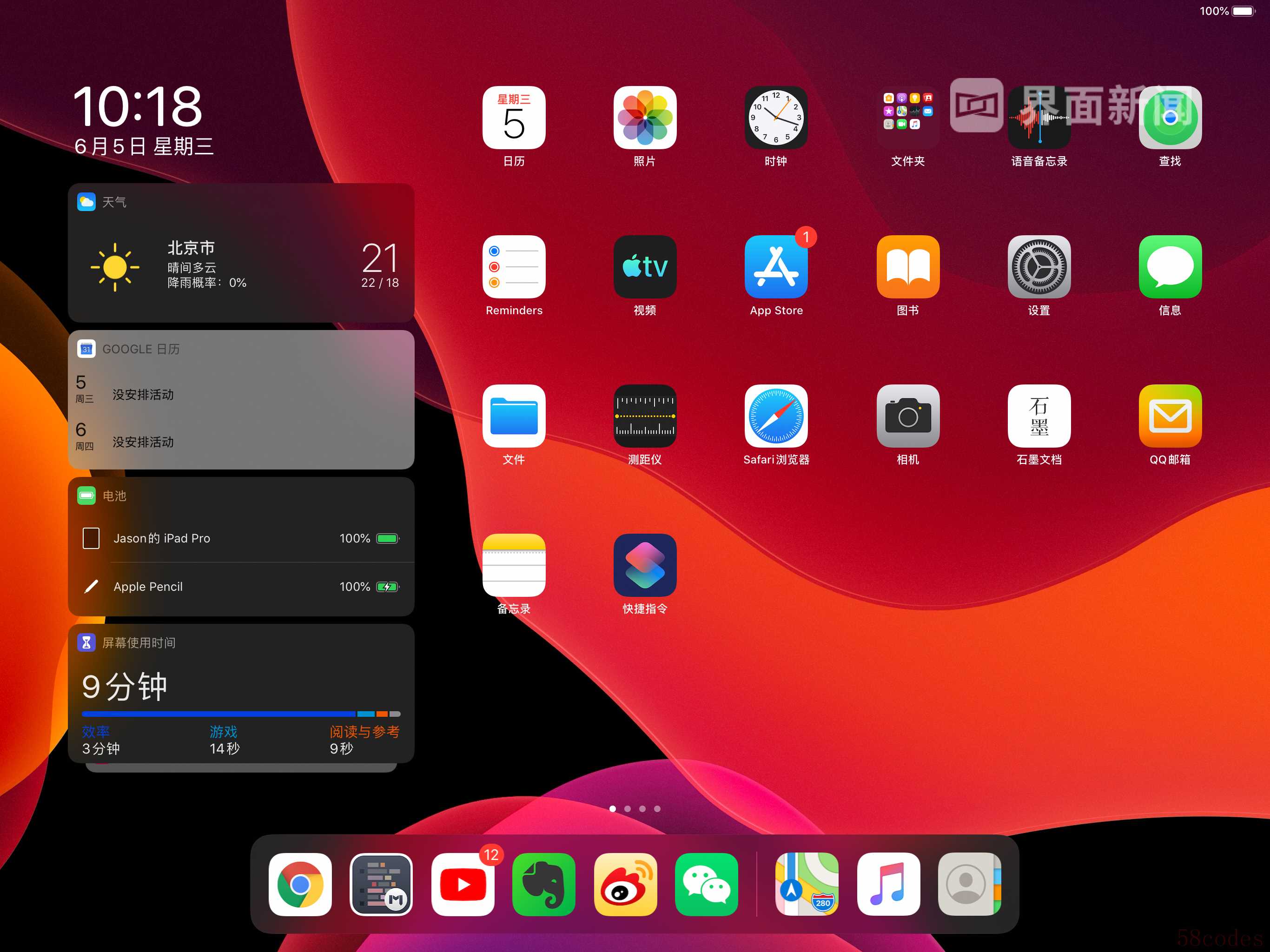Tap the first (active) home page dot
The width and height of the screenshot is (1270, 952).
pyautogui.click(x=613, y=808)
